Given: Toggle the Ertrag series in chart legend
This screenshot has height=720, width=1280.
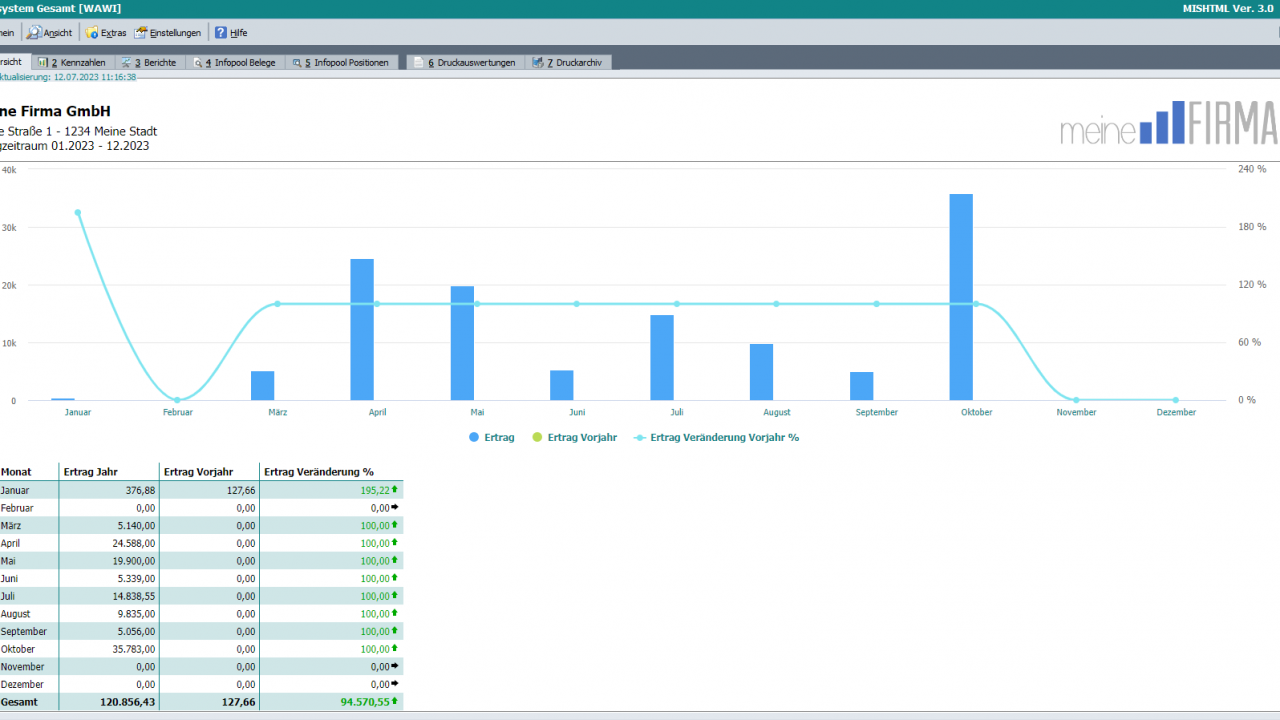Looking at the screenshot, I should pos(491,437).
